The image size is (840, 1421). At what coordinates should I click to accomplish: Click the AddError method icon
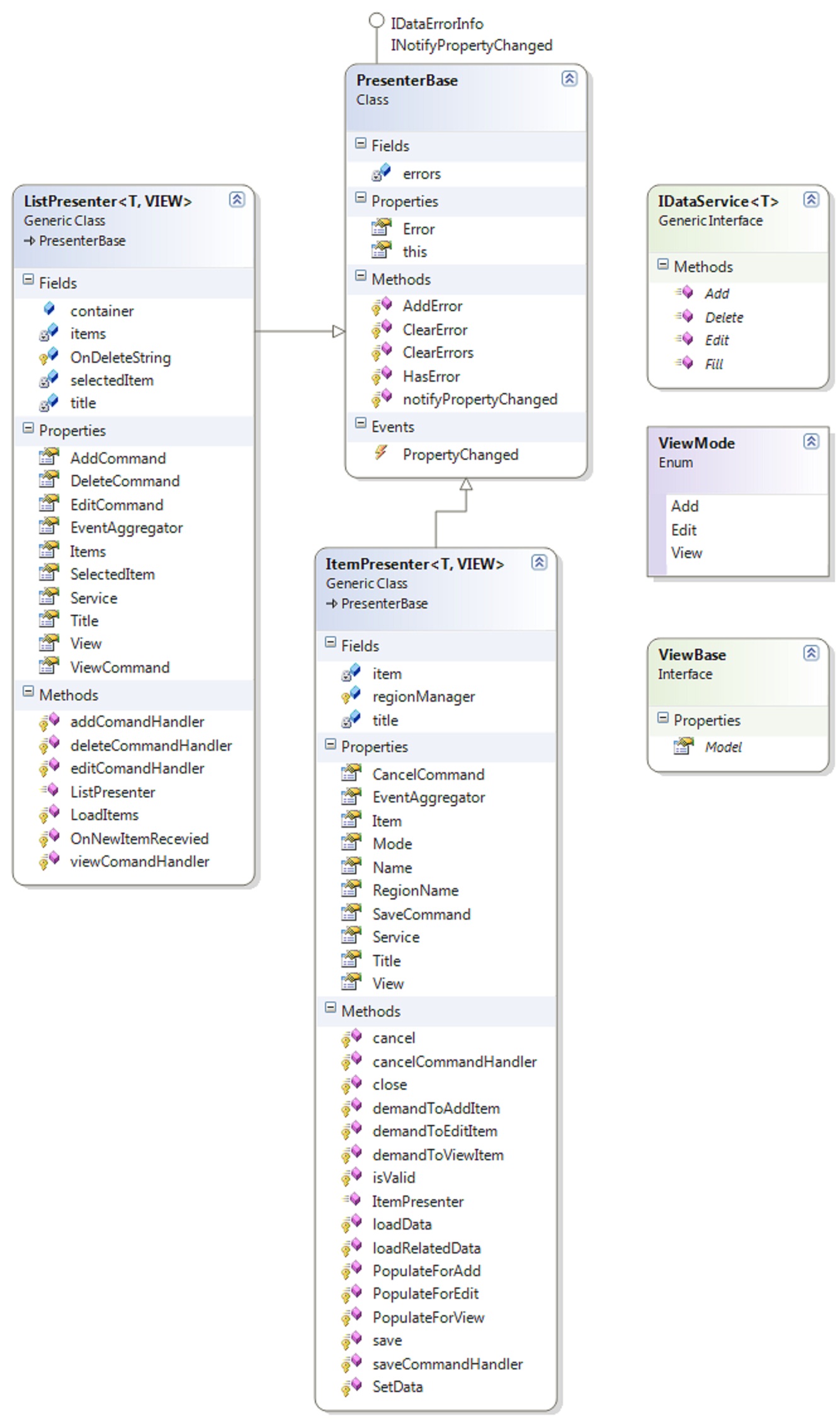coord(381,306)
